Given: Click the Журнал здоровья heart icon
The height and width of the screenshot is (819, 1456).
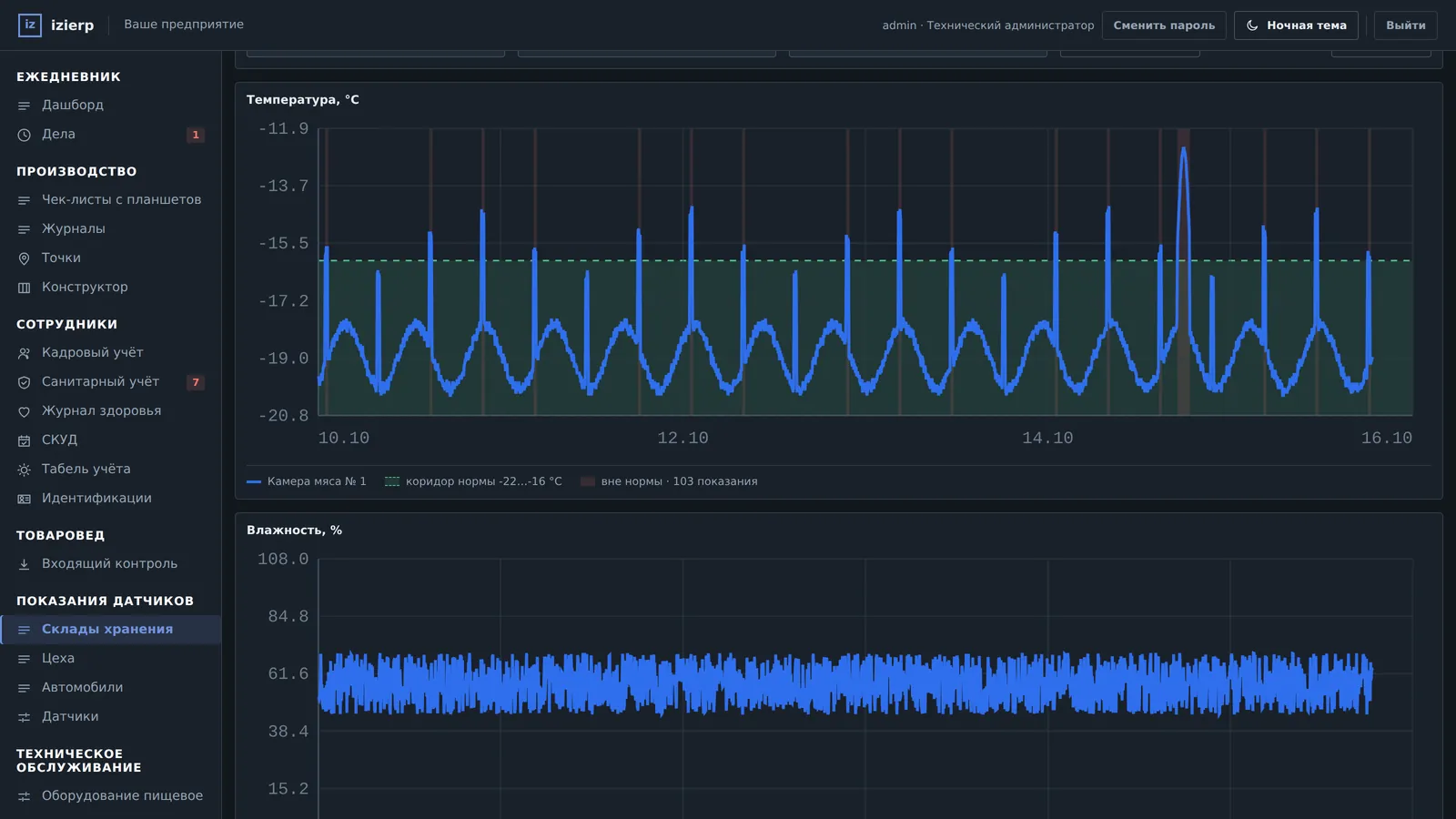Looking at the screenshot, I should click(x=25, y=411).
